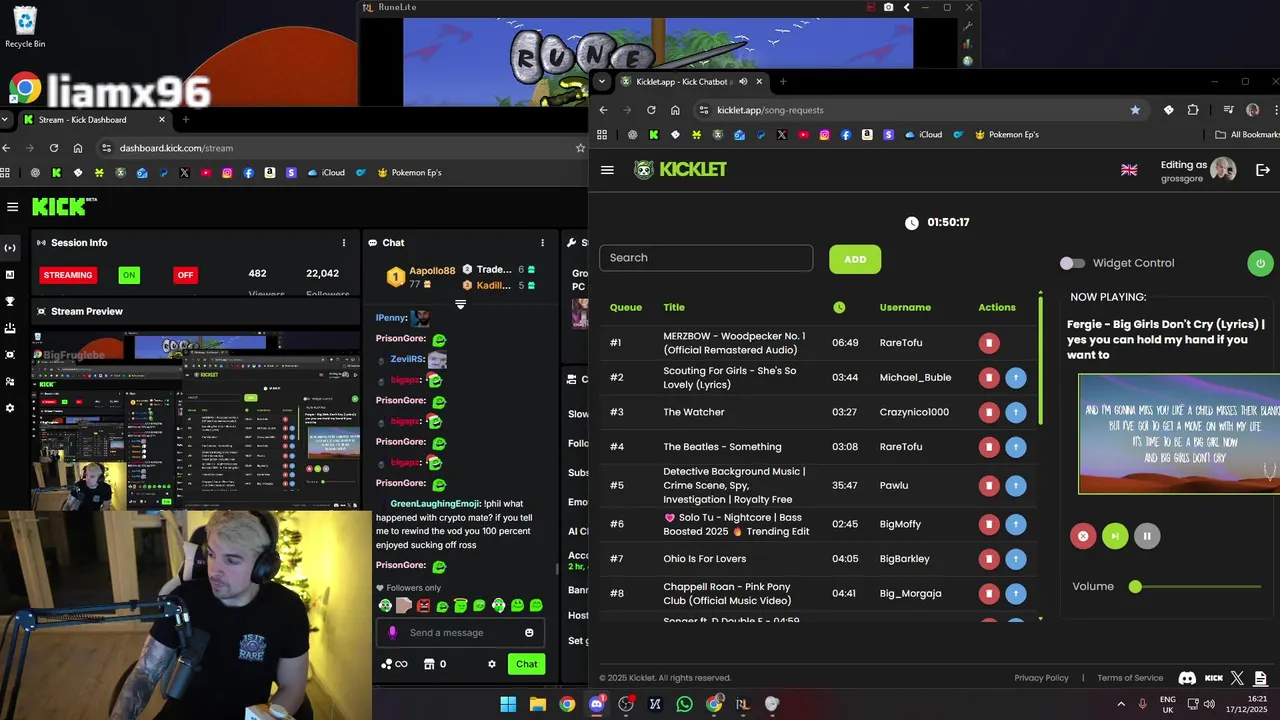Open Discord from taskbar
This screenshot has width=1280, height=720.
tap(597, 704)
